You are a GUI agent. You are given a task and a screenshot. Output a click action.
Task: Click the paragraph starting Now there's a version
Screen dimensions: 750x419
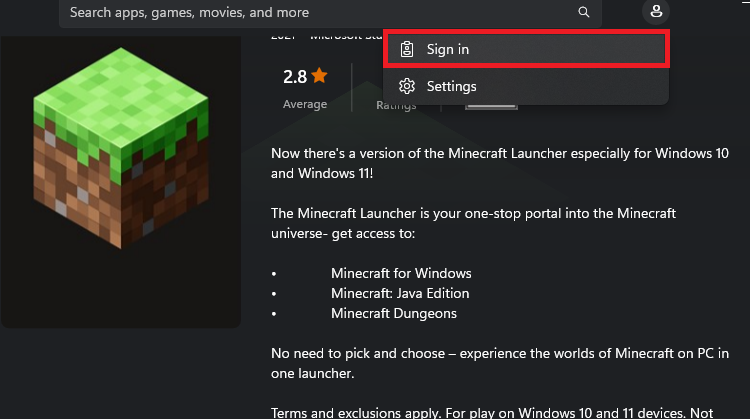(x=500, y=162)
